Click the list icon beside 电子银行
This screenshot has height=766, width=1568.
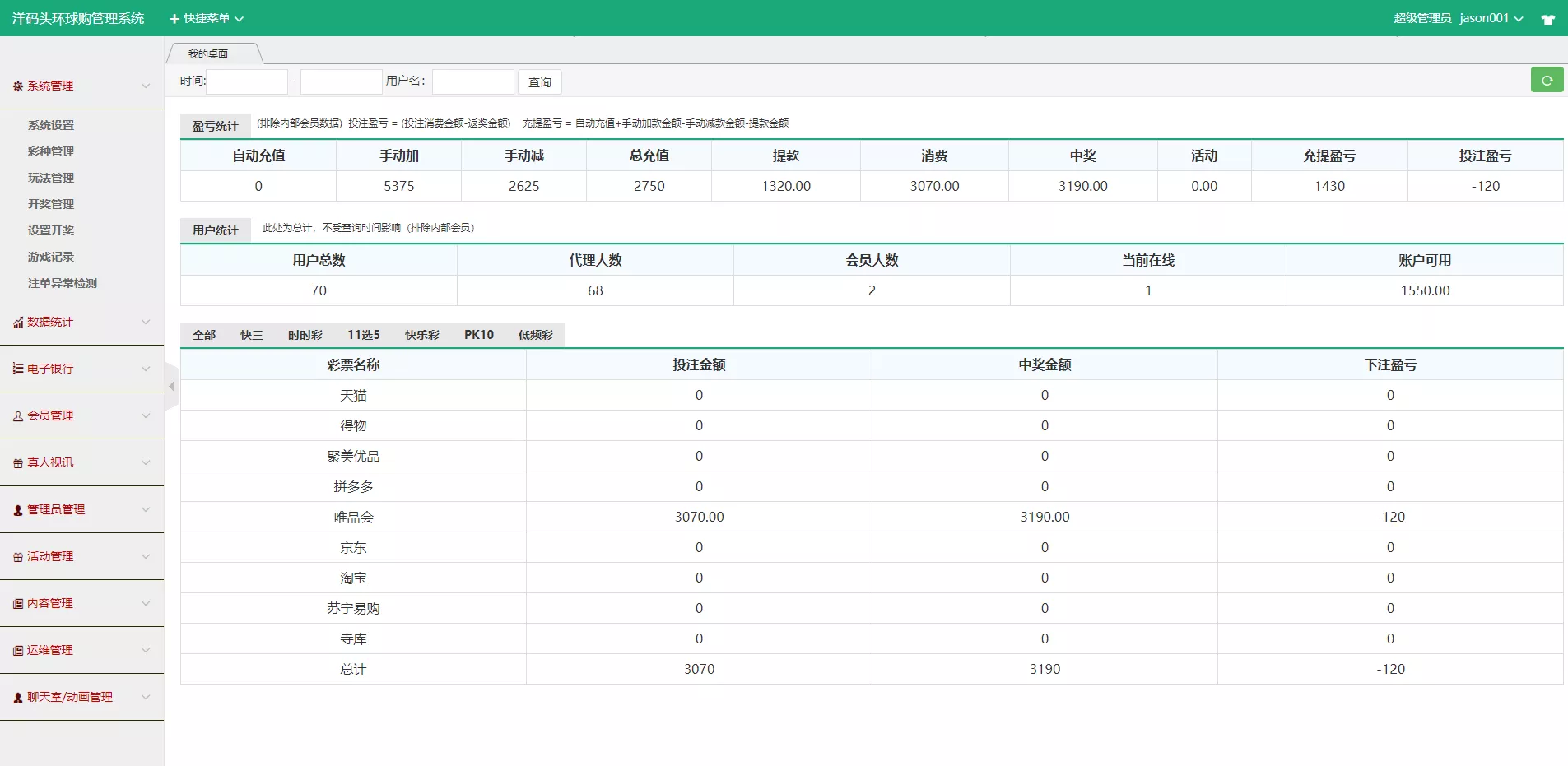[x=18, y=369]
